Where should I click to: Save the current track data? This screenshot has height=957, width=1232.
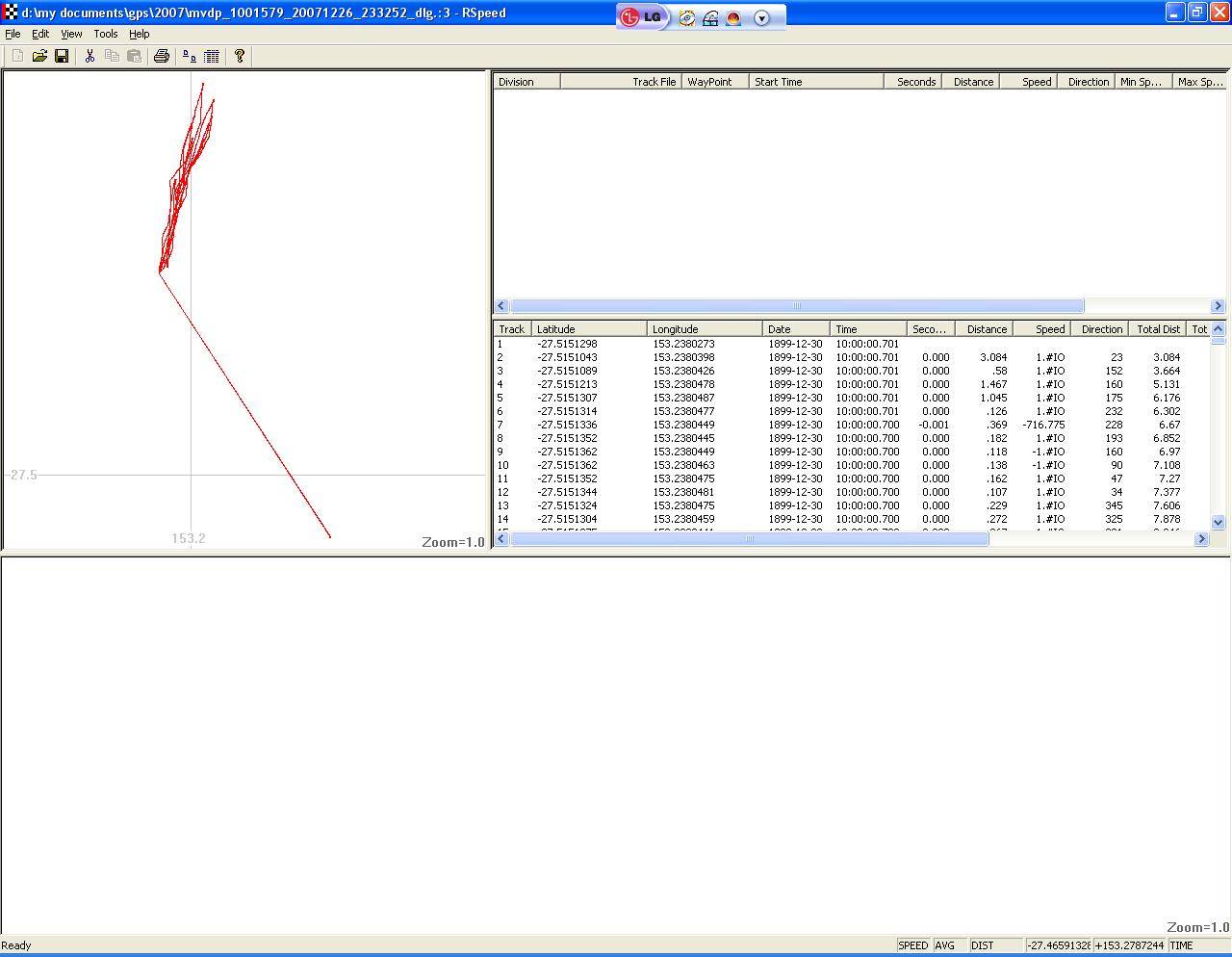[62, 56]
